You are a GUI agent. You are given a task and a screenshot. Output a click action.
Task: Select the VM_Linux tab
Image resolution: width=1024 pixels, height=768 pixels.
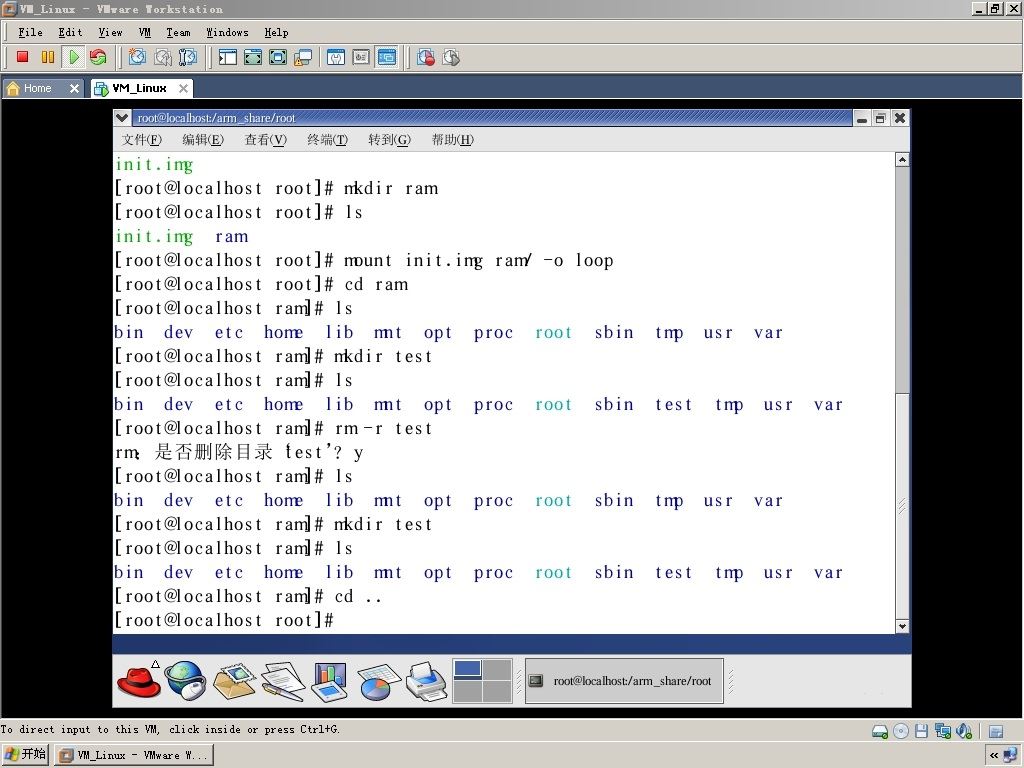pos(139,88)
